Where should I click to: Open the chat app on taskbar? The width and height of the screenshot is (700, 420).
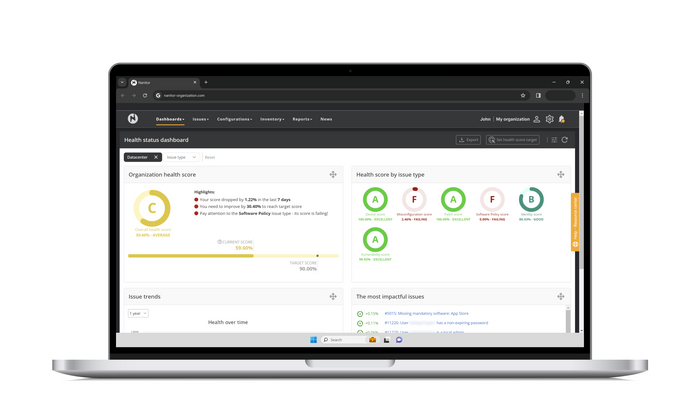coord(399,340)
